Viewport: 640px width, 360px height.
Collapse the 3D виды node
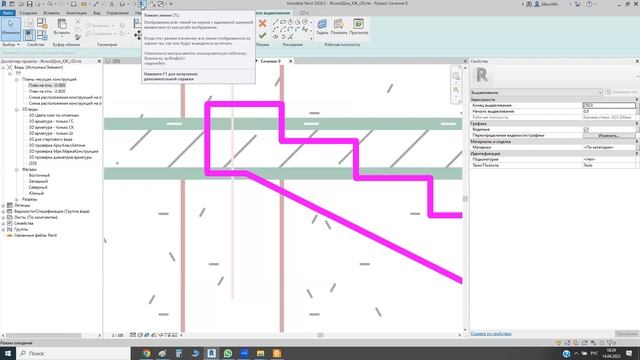pyautogui.click(x=17, y=110)
